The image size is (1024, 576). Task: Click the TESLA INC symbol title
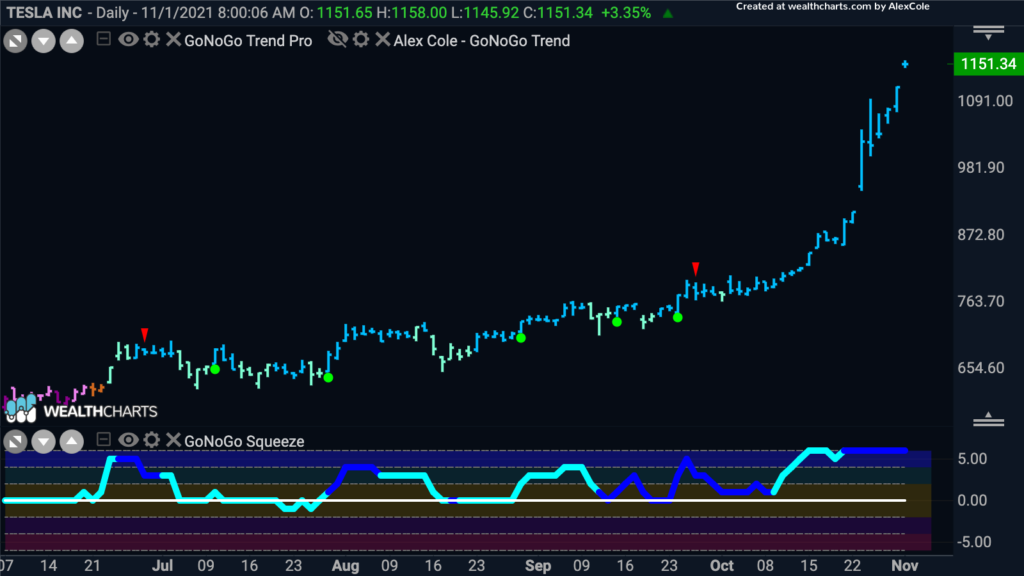(x=44, y=12)
